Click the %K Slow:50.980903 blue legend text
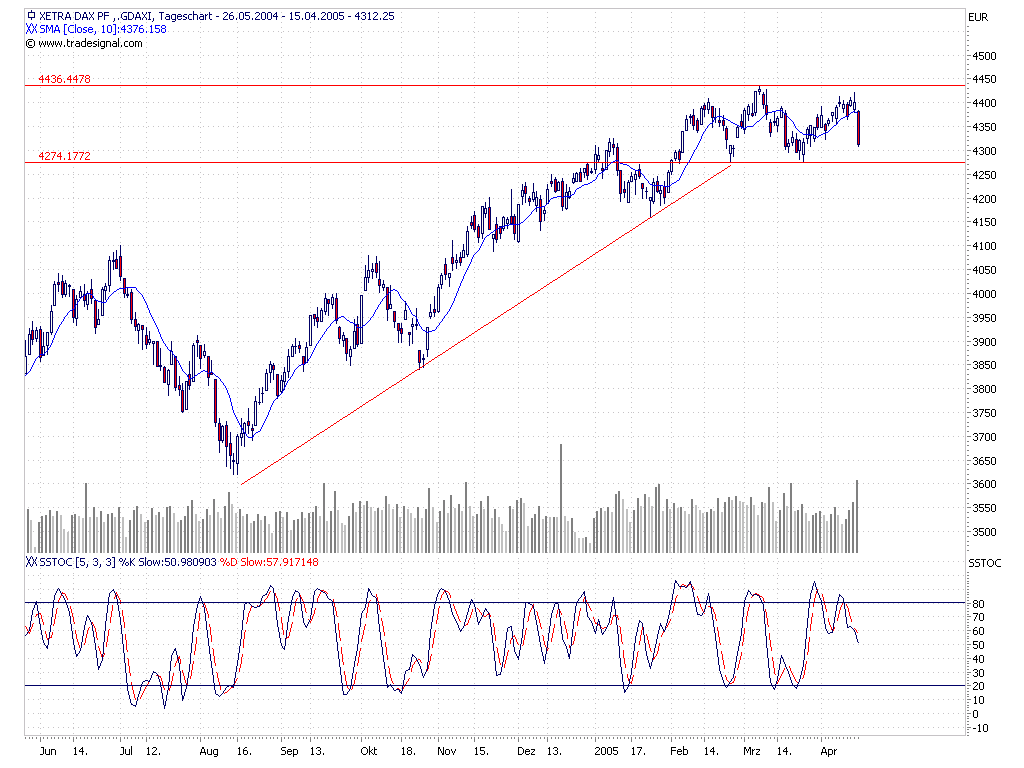Screen dimensions: 1024x768 point(167,562)
